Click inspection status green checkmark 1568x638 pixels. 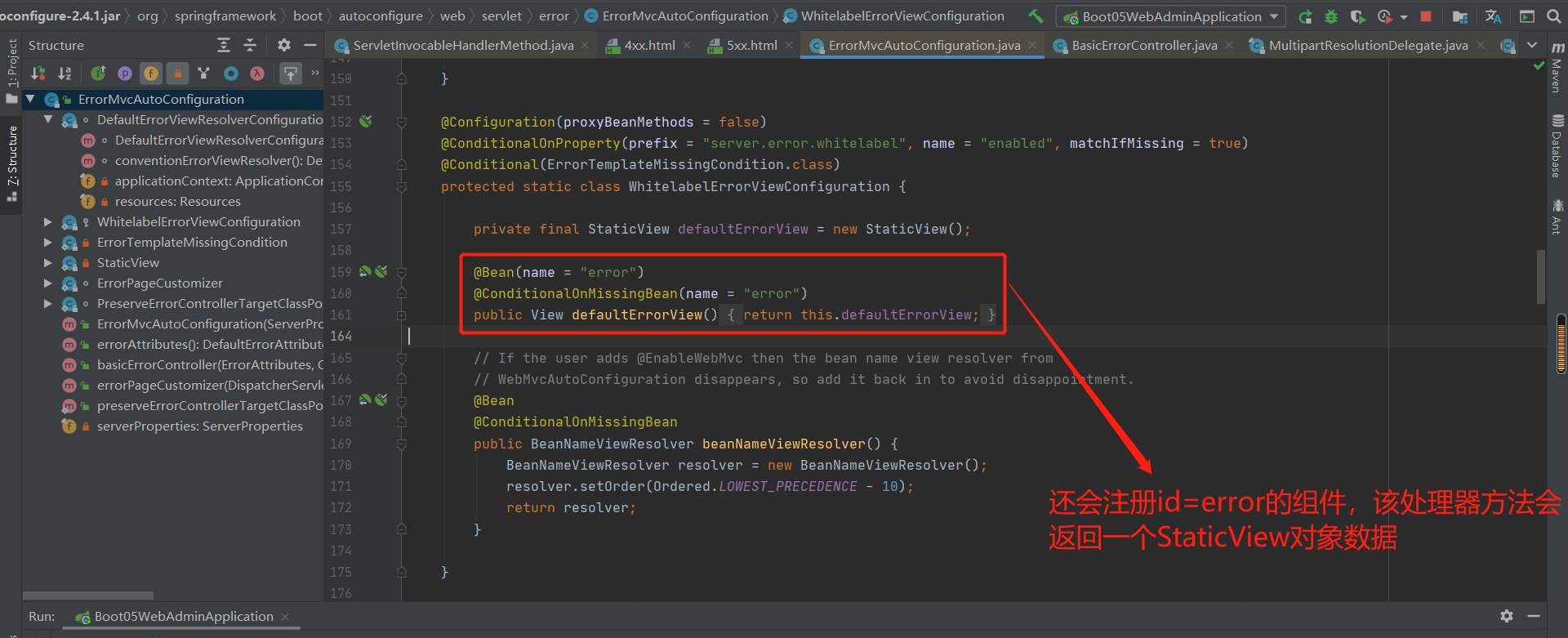pyautogui.click(x=1539, y=65)
